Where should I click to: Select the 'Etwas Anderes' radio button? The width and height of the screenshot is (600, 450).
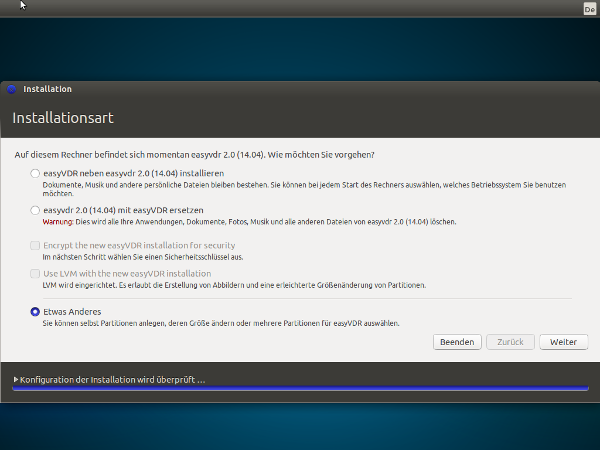click(x=36, y=312)
